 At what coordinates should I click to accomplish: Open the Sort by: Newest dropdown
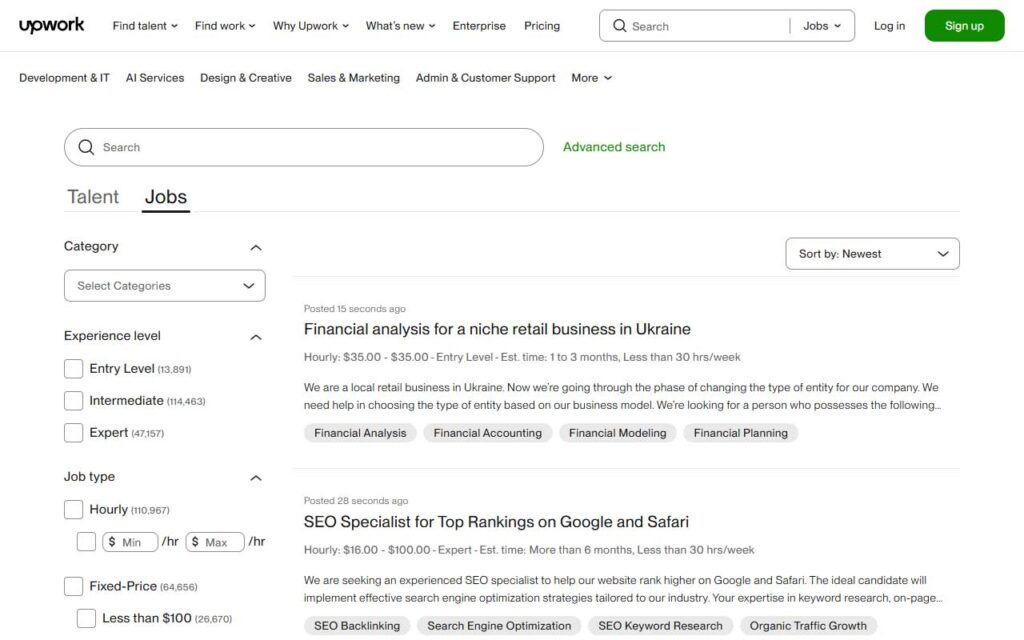(872, 253)
